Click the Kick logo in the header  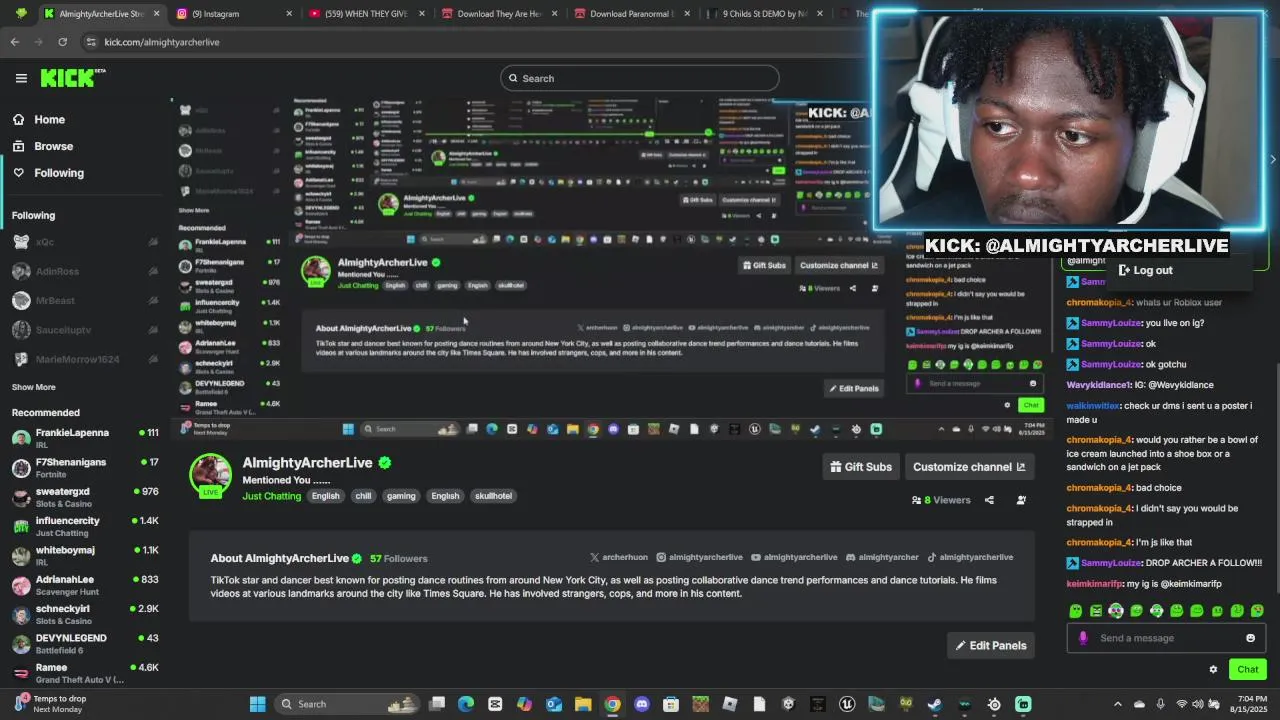click(x=72, y=78)
